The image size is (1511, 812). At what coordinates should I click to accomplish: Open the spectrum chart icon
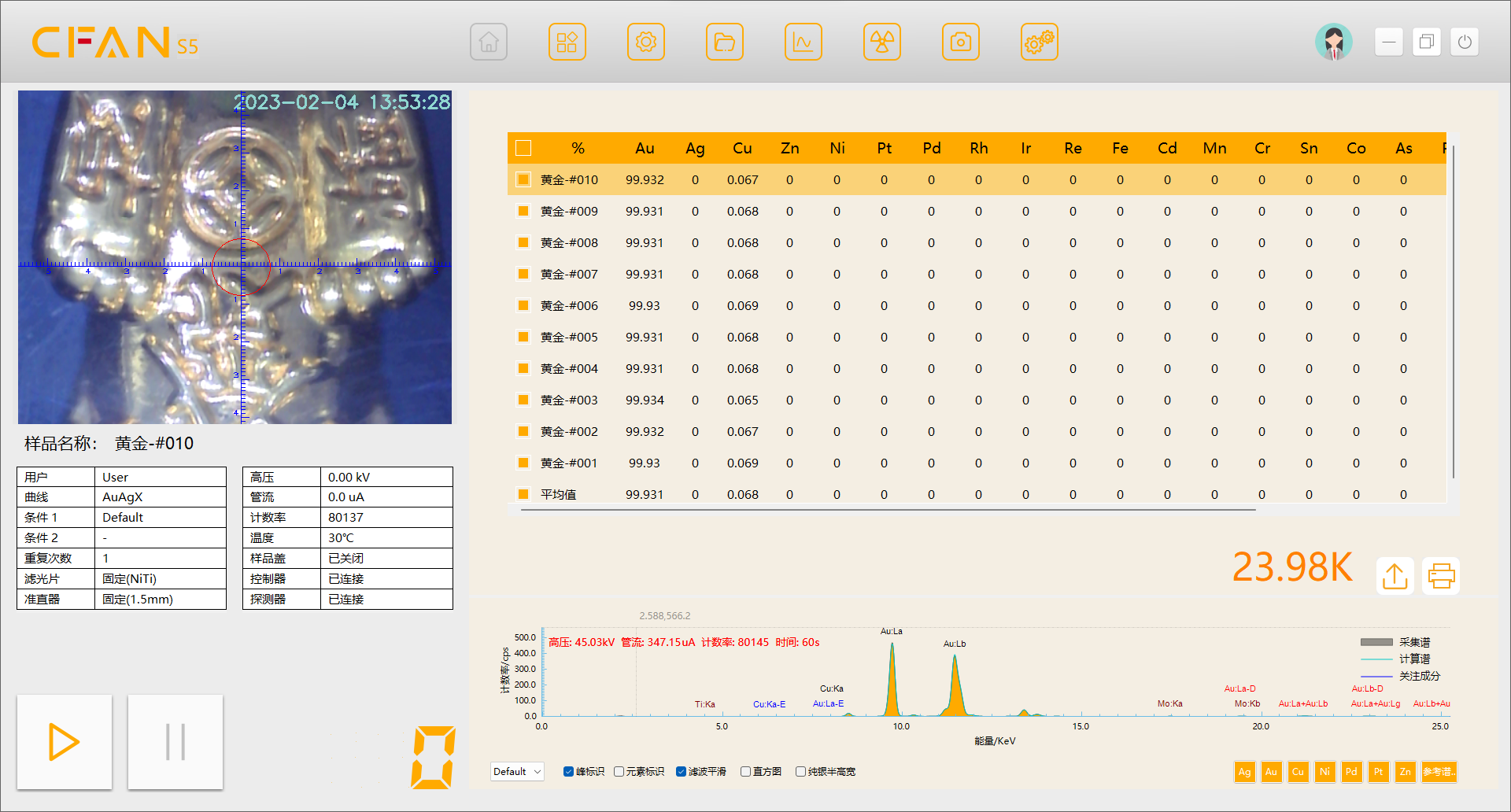(x=804, y=42)
